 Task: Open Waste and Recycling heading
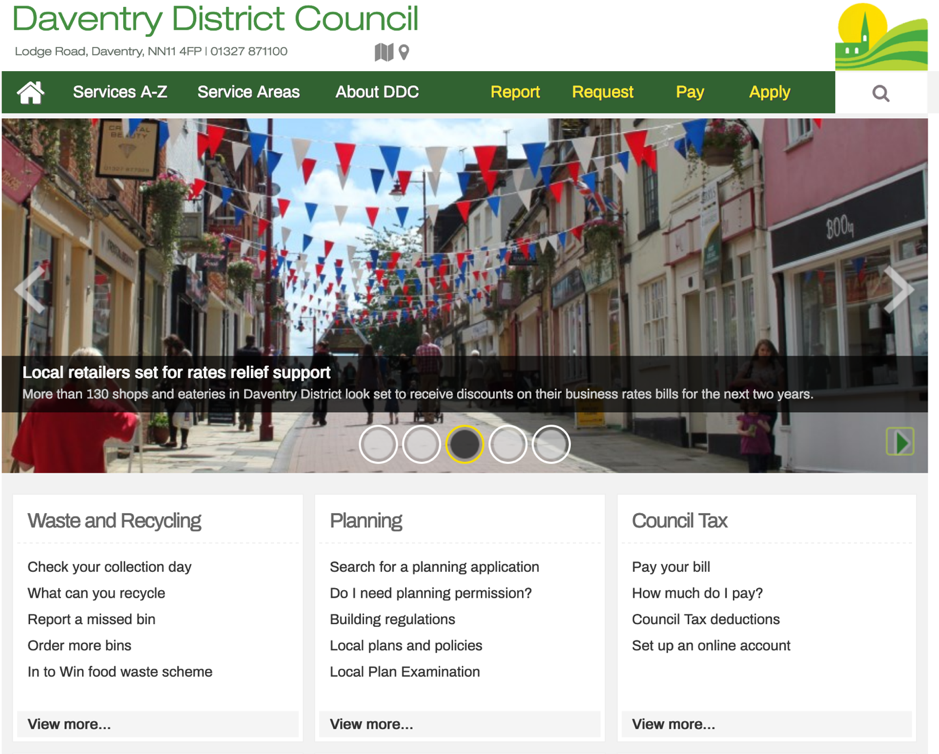[114, 520]
